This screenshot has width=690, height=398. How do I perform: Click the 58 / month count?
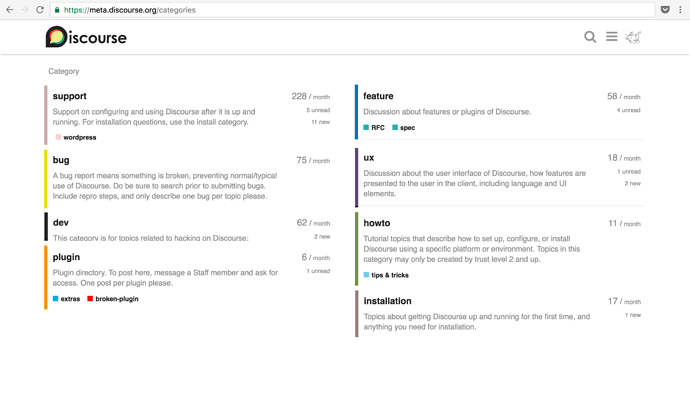624,96
